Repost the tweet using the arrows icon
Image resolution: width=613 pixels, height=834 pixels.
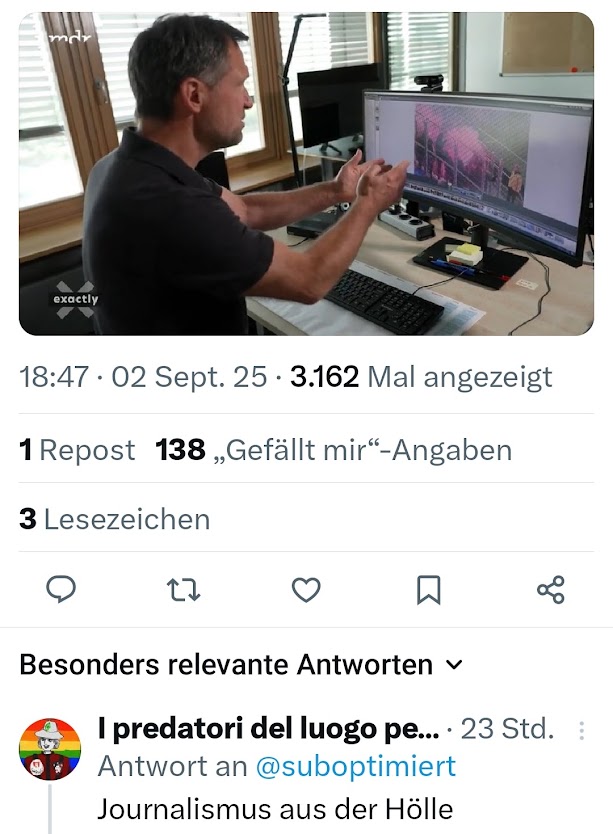[x=184, y=590]
